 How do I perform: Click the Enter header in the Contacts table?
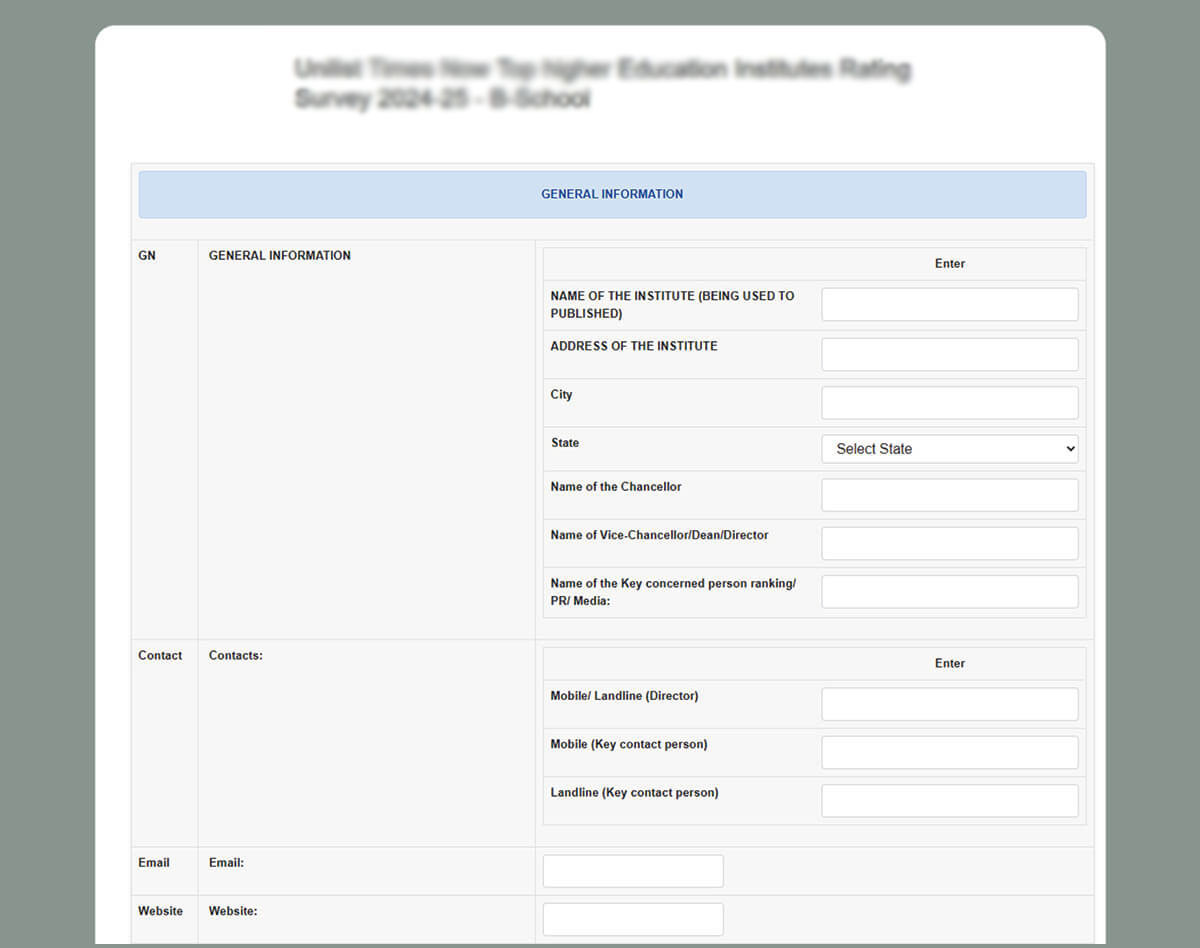949,664
